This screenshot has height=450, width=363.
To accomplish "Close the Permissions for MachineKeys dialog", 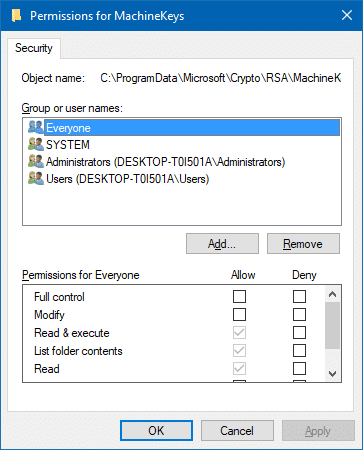I will 347,15.
